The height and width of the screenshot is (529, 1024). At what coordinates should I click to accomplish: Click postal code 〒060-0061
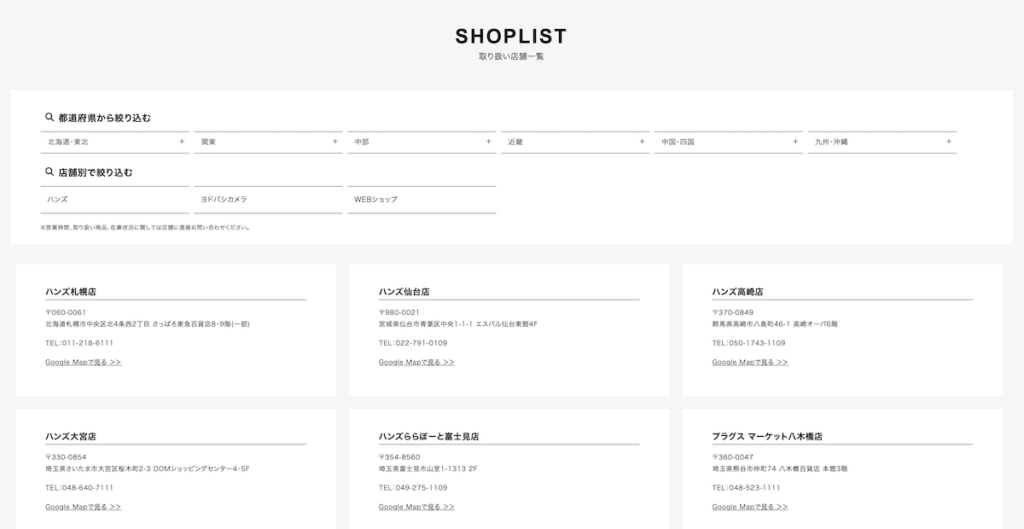pos(65,313)
